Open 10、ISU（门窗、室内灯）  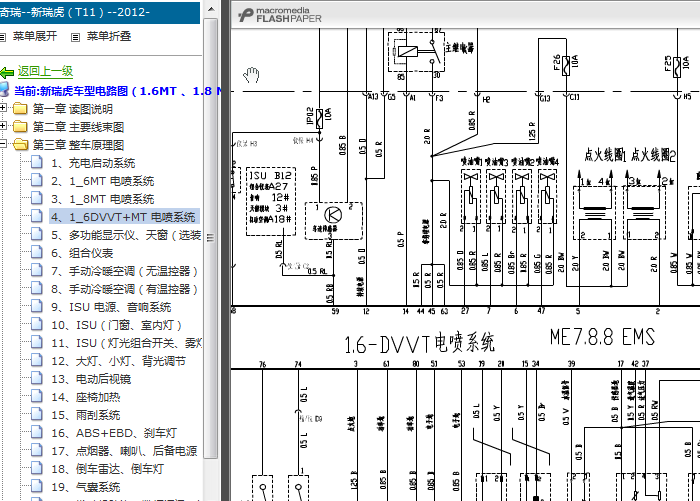[117, 325]
